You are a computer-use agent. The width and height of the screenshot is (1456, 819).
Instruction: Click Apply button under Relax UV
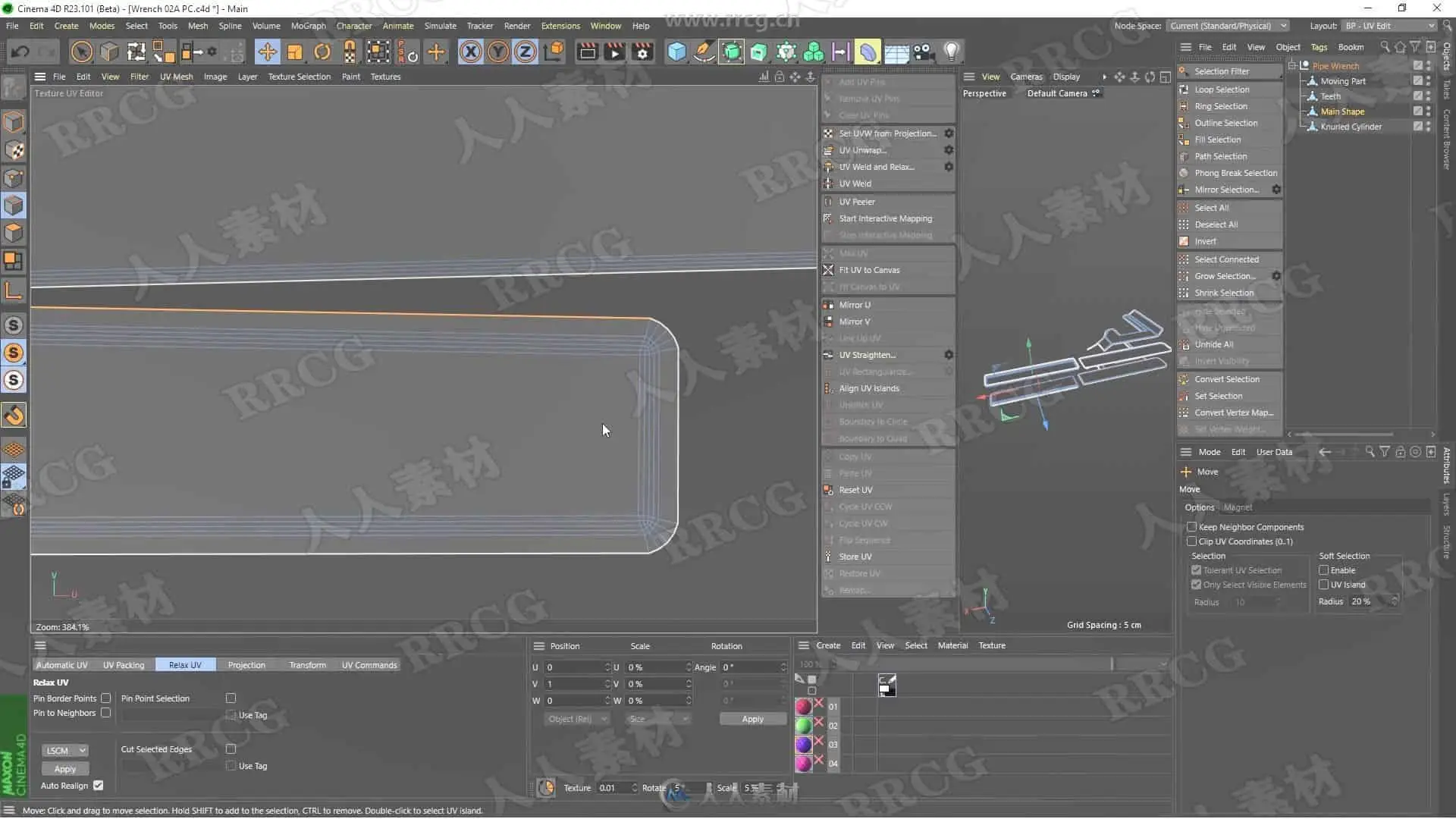pyautogui.click(x=65, y=769)
